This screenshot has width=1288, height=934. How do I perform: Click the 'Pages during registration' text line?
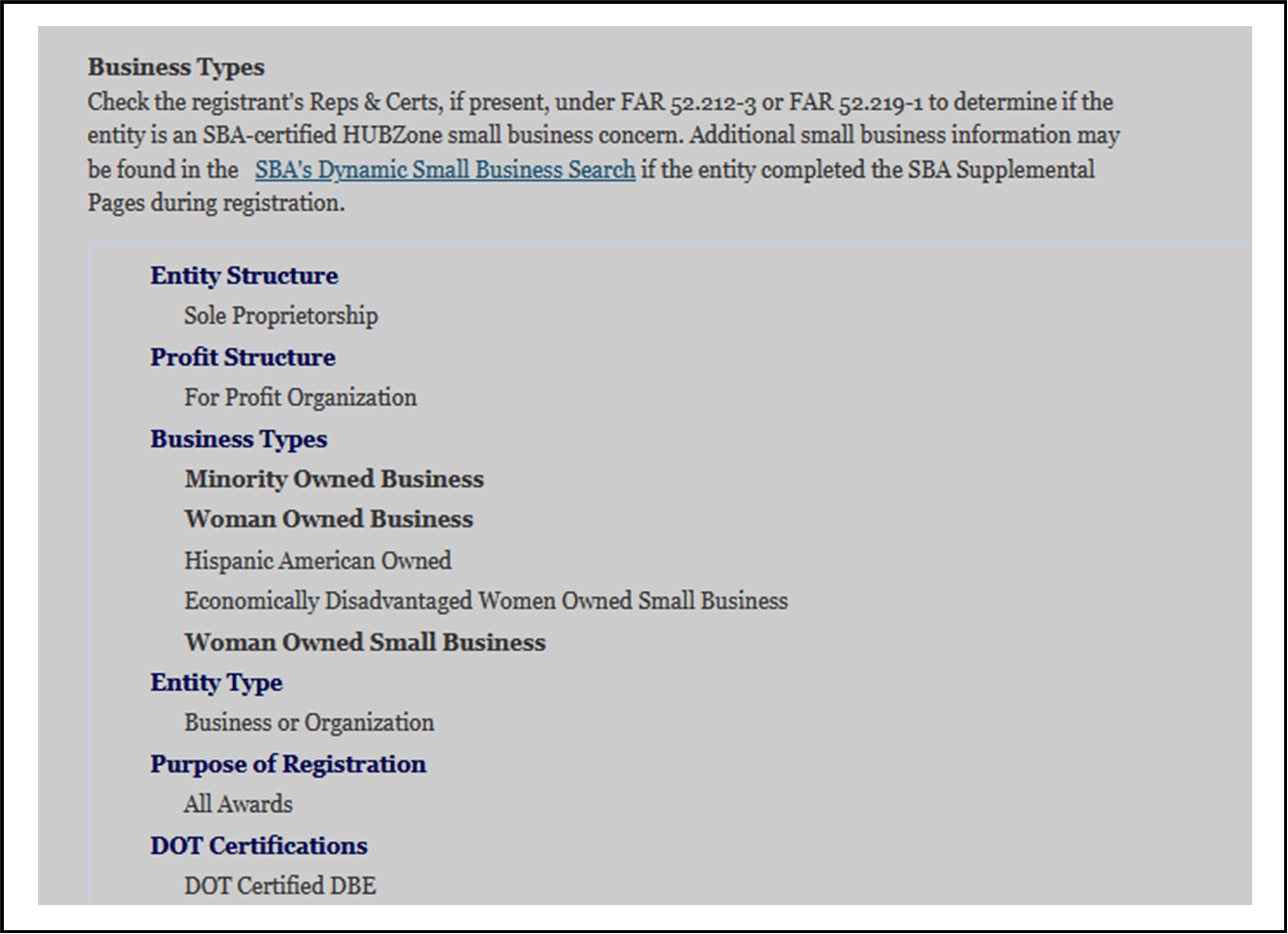216,203
